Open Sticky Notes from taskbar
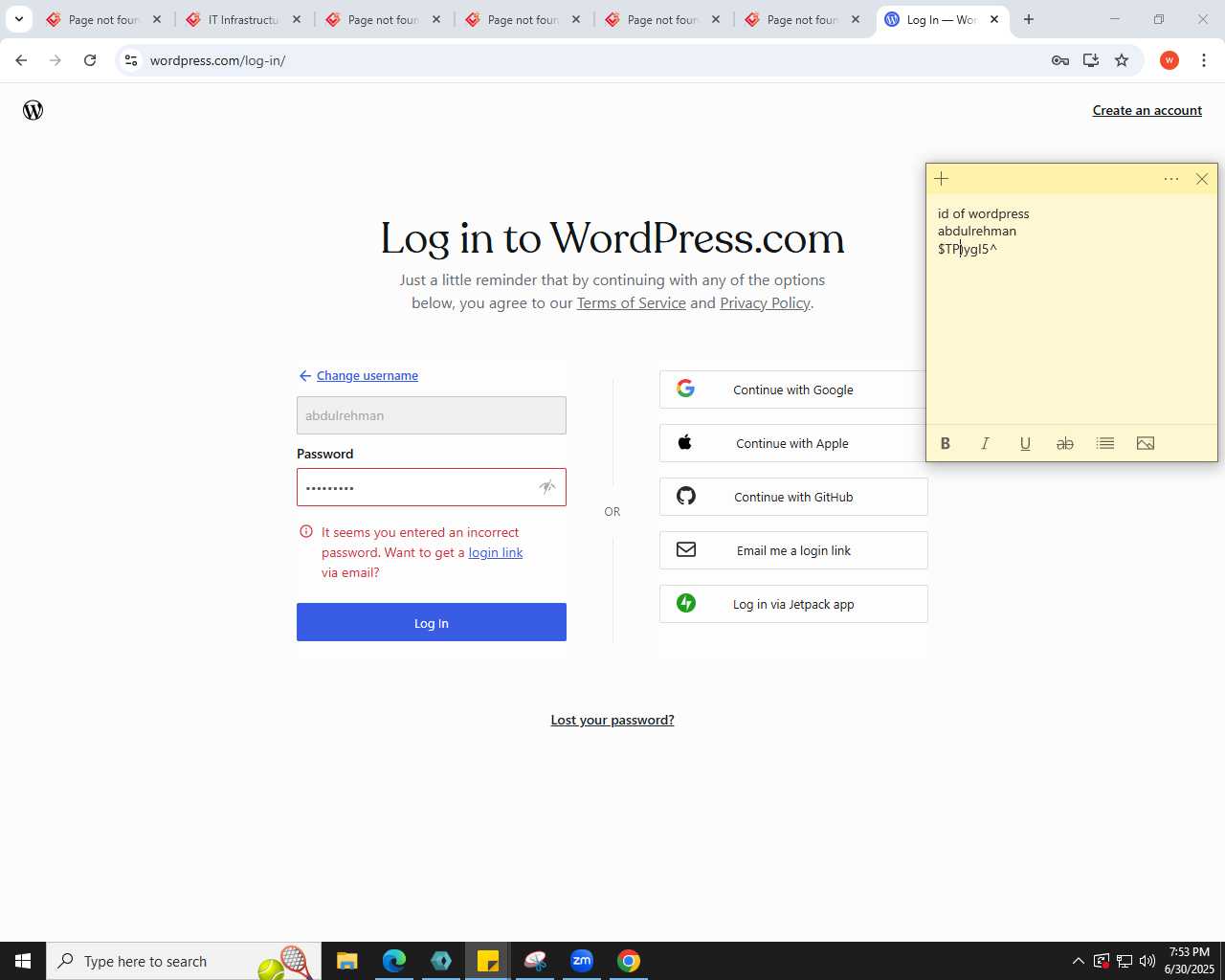 (488, 961)
